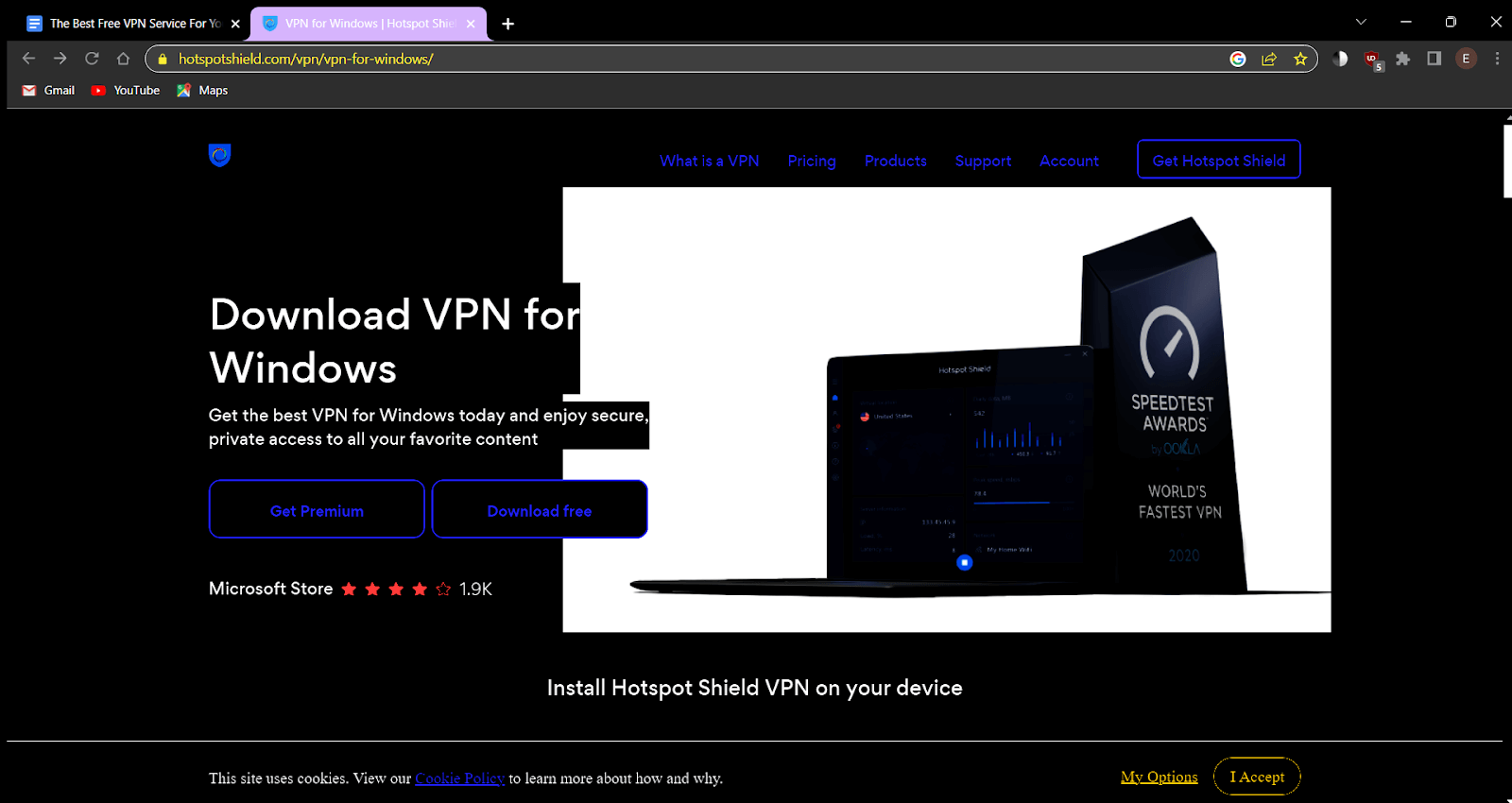
Task: Open the Cookie Policy link
Action: point(460,778)
